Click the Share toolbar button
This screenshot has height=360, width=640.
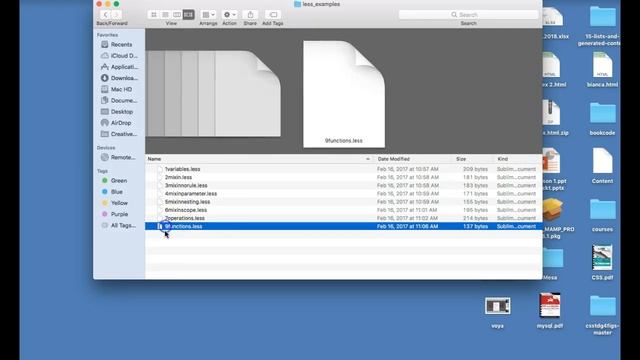coord(250,15)
